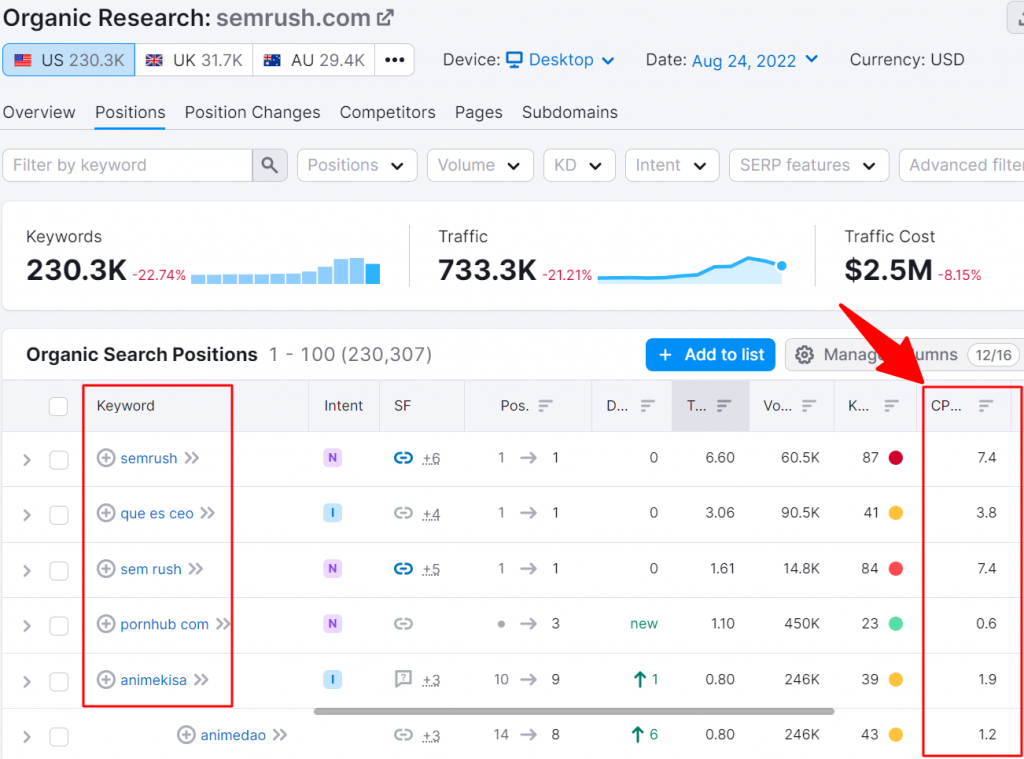Open animedao row double-arrow icon
Image resolution: width=1024 pixels, height=759 pixels.
click(x=280, y=735)
